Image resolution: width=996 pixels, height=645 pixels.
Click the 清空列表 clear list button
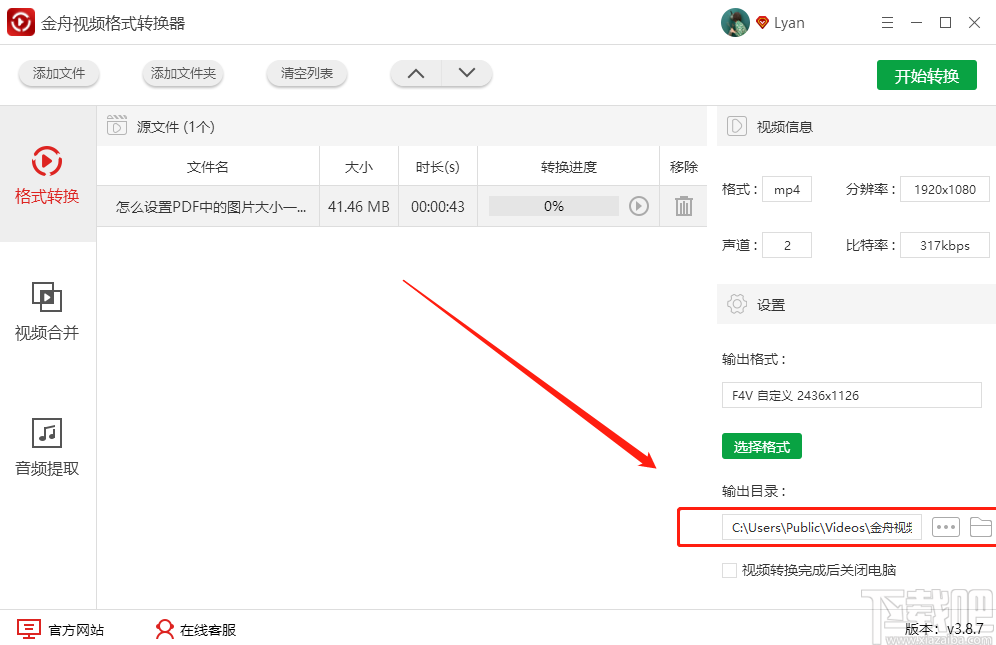click(x=306, y=73)
